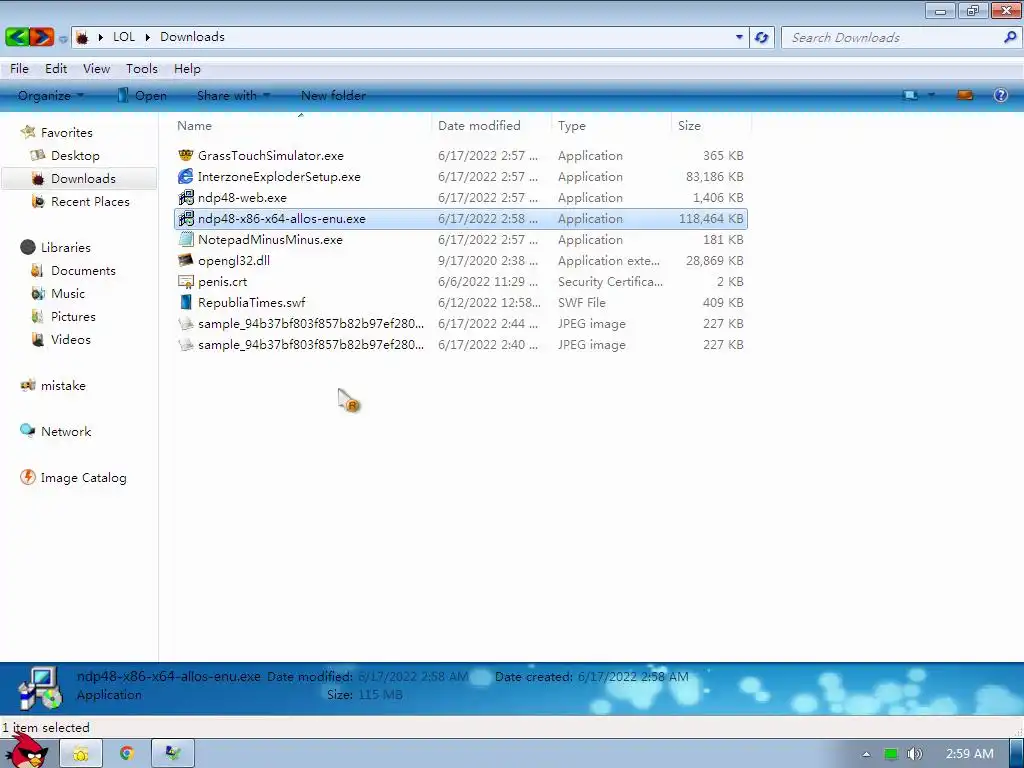
Task: Open the Help menu
Action: (x=187, y=69)
